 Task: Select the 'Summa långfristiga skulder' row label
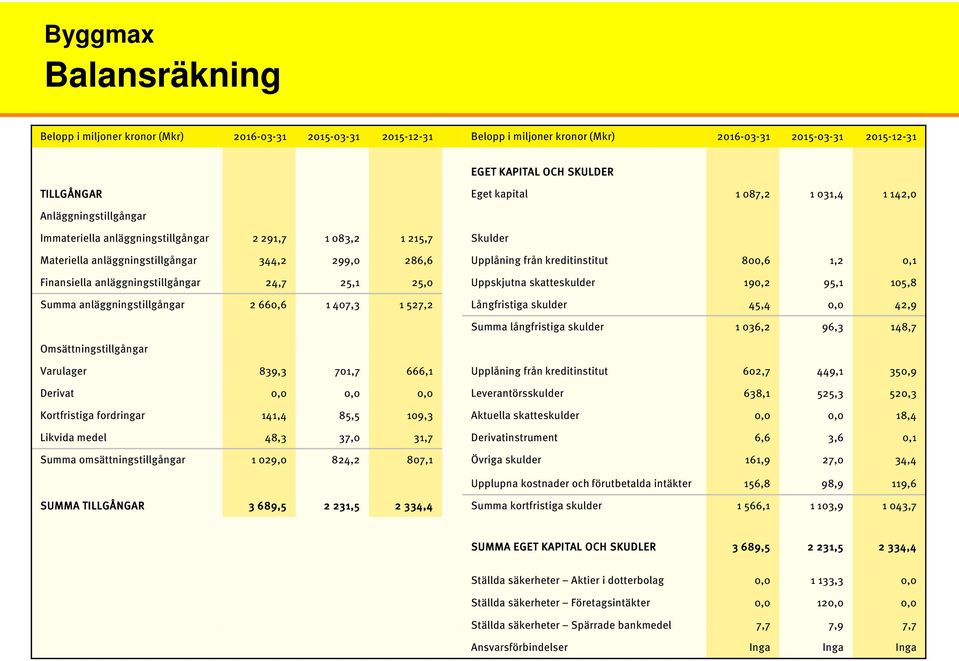click(x=537, y=327)
